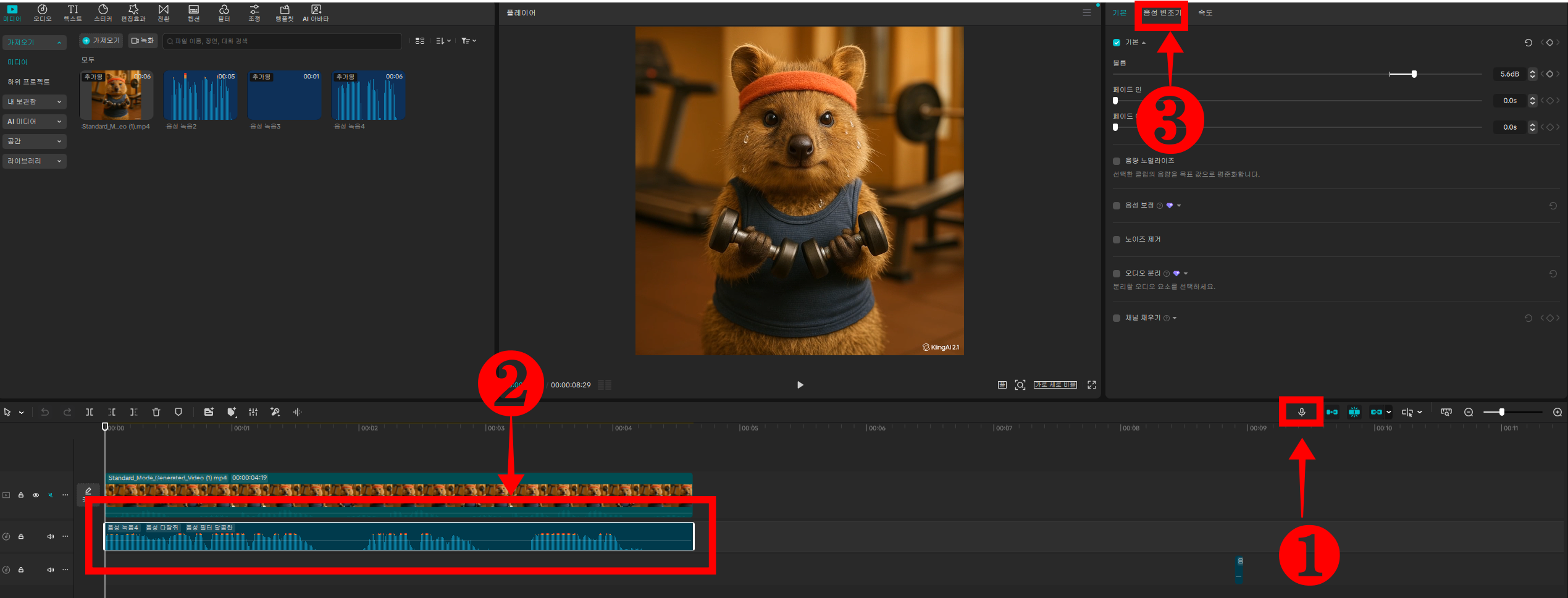Screen dimensions: 1568x598
Task: Play the video in the player
Action: (800, 385)
